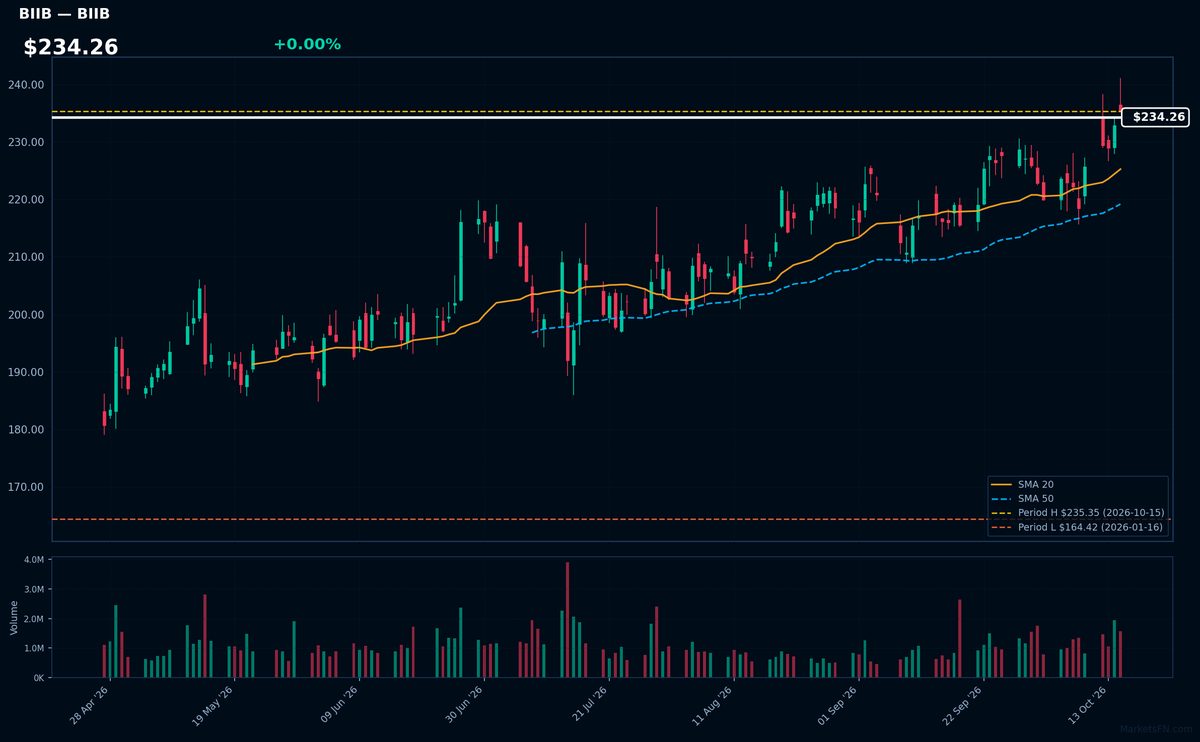This screenshot has height=742, width=1200.
Task: Click the 240.00 price axis label
Action: pos(26,85)
